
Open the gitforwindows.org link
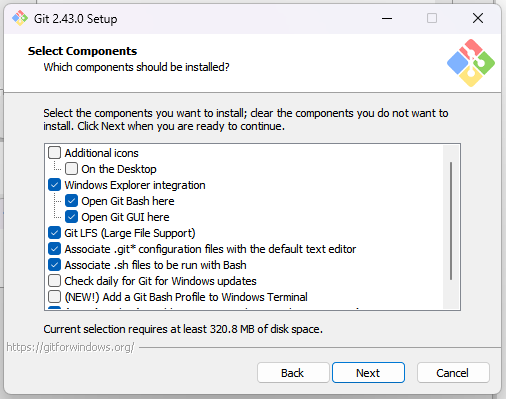pos(70,347)
